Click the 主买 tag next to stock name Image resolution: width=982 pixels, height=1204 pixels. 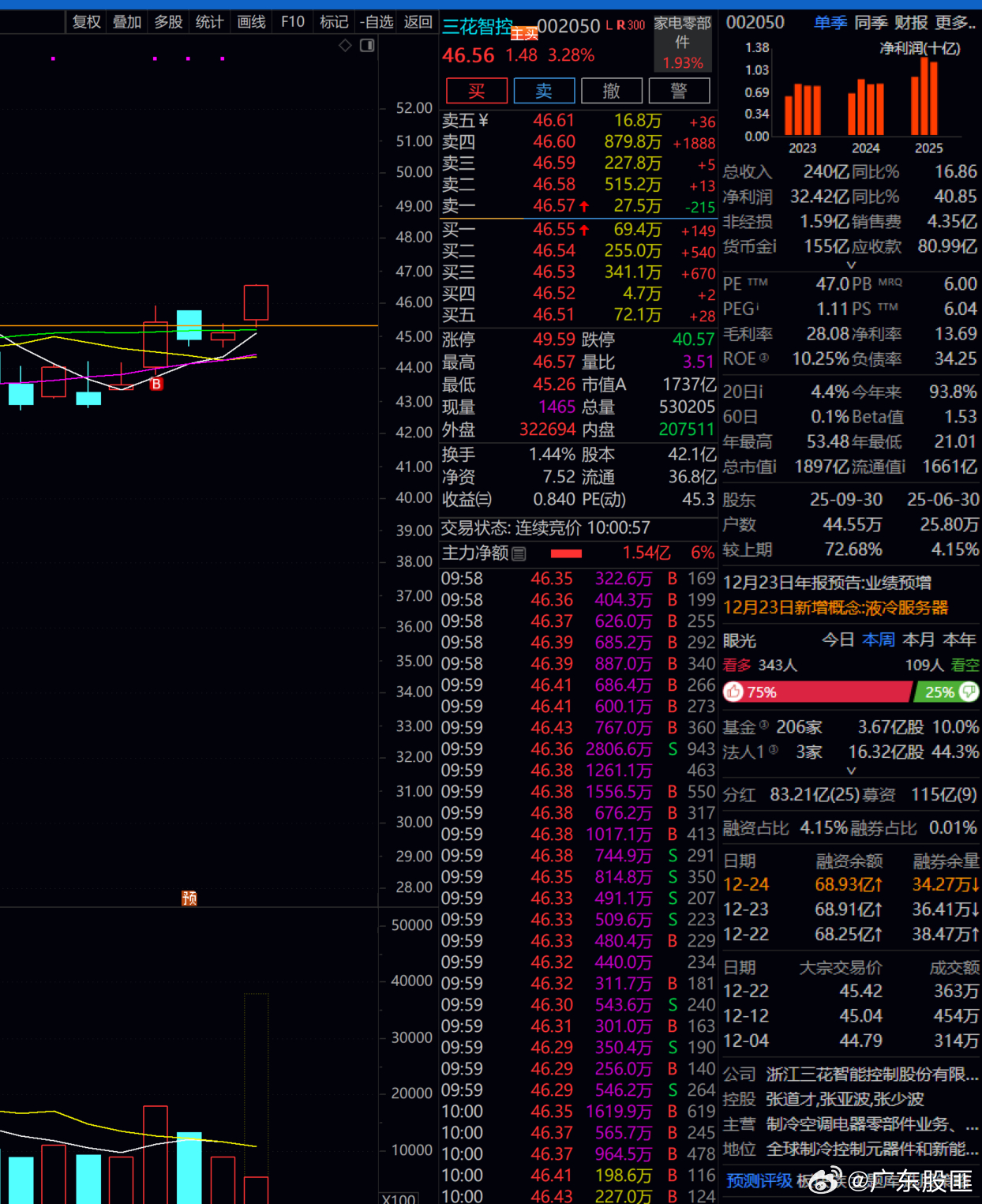[x=524, y=34]
